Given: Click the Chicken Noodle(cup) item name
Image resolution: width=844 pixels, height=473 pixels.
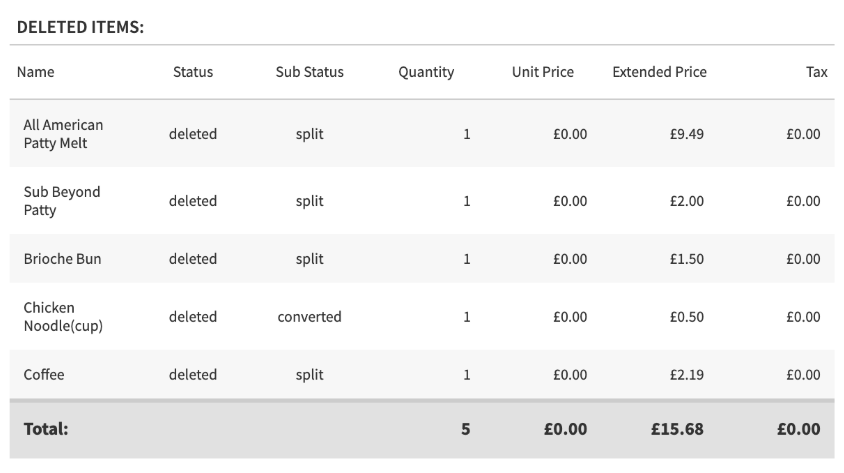Looking at the screenshot, I should (x=63, y=317).
